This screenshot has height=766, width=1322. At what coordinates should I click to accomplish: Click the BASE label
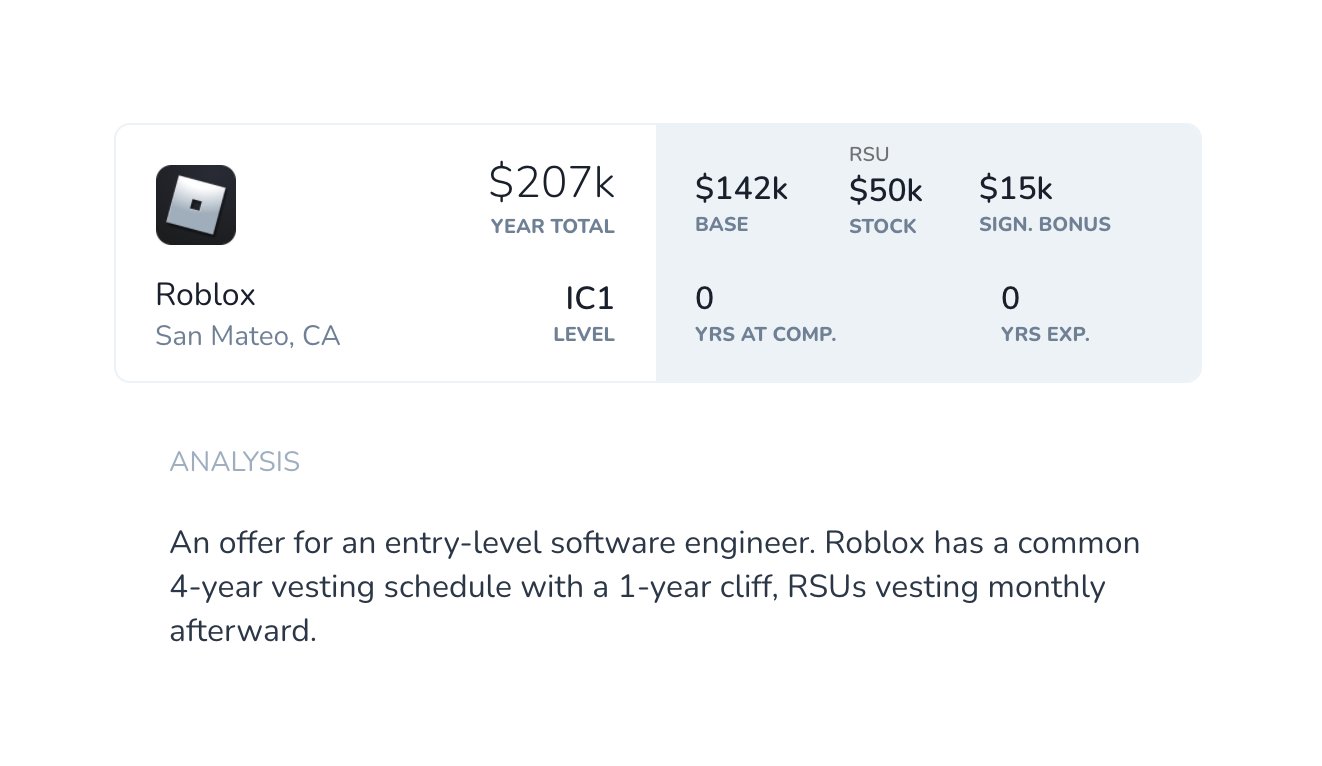point(721,225)
